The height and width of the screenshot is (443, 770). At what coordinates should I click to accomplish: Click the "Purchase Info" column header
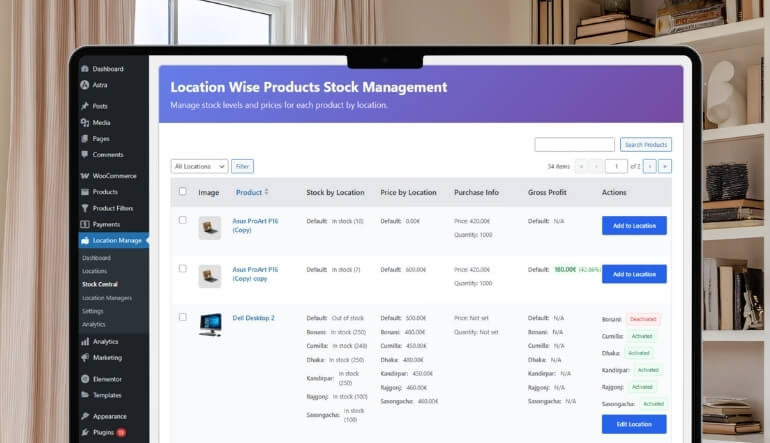476,193
